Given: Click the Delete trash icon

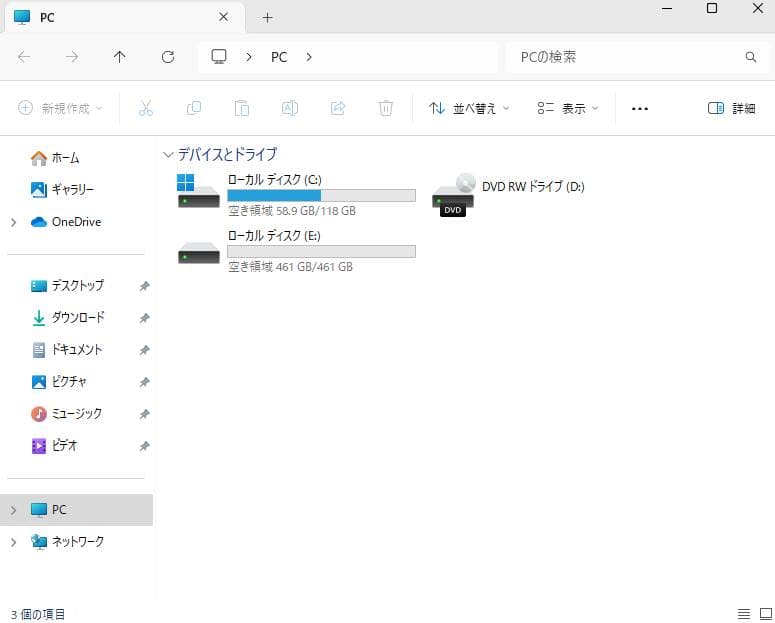Looking at the screenshot, I should click(386, 108).
